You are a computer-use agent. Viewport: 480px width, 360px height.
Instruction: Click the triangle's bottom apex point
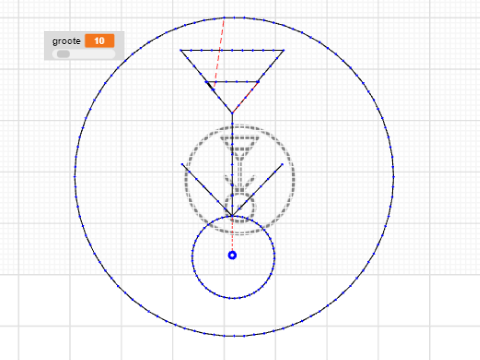[232, 113]
